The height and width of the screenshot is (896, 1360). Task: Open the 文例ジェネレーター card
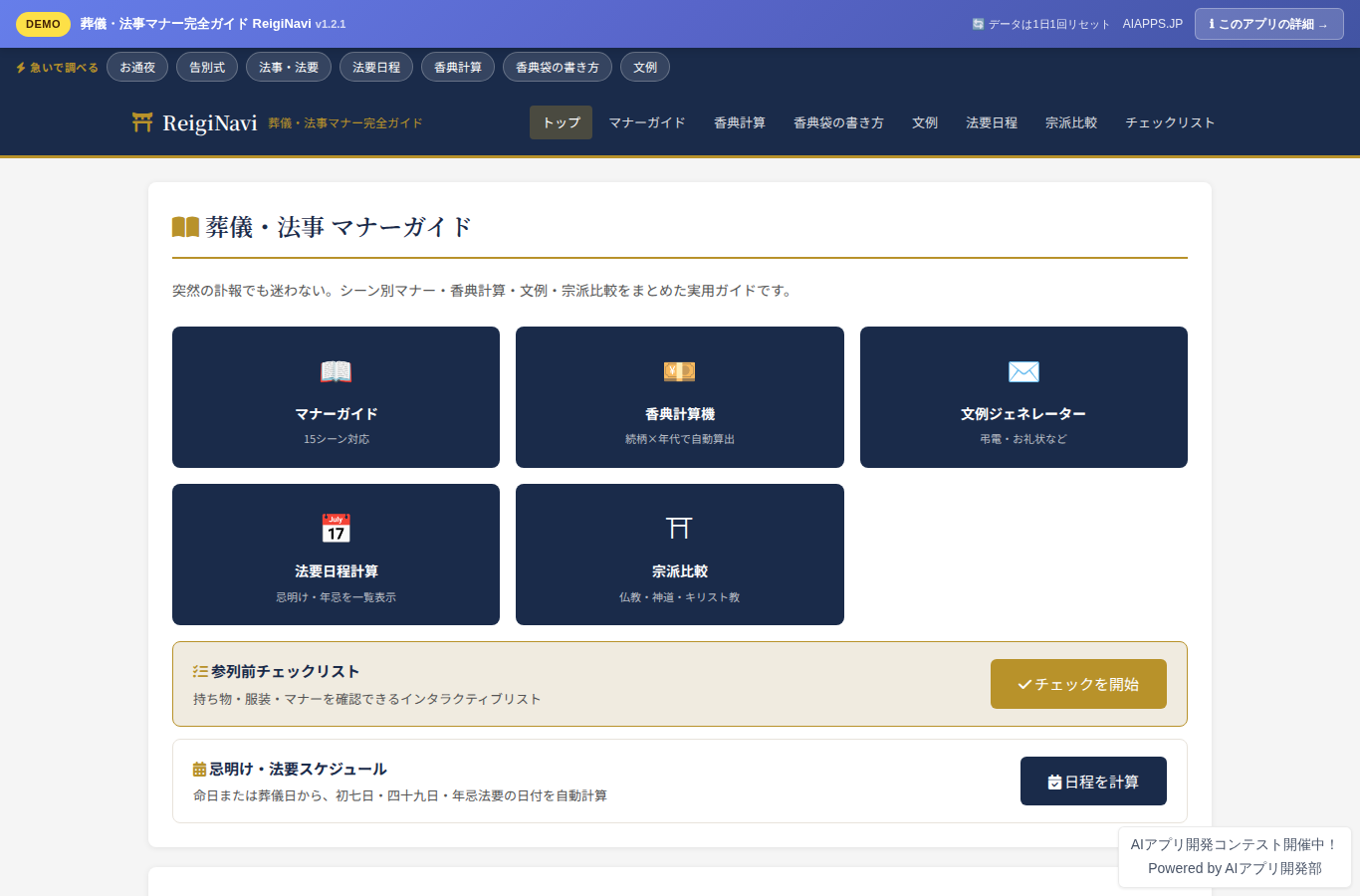(x=1023, y=397)
